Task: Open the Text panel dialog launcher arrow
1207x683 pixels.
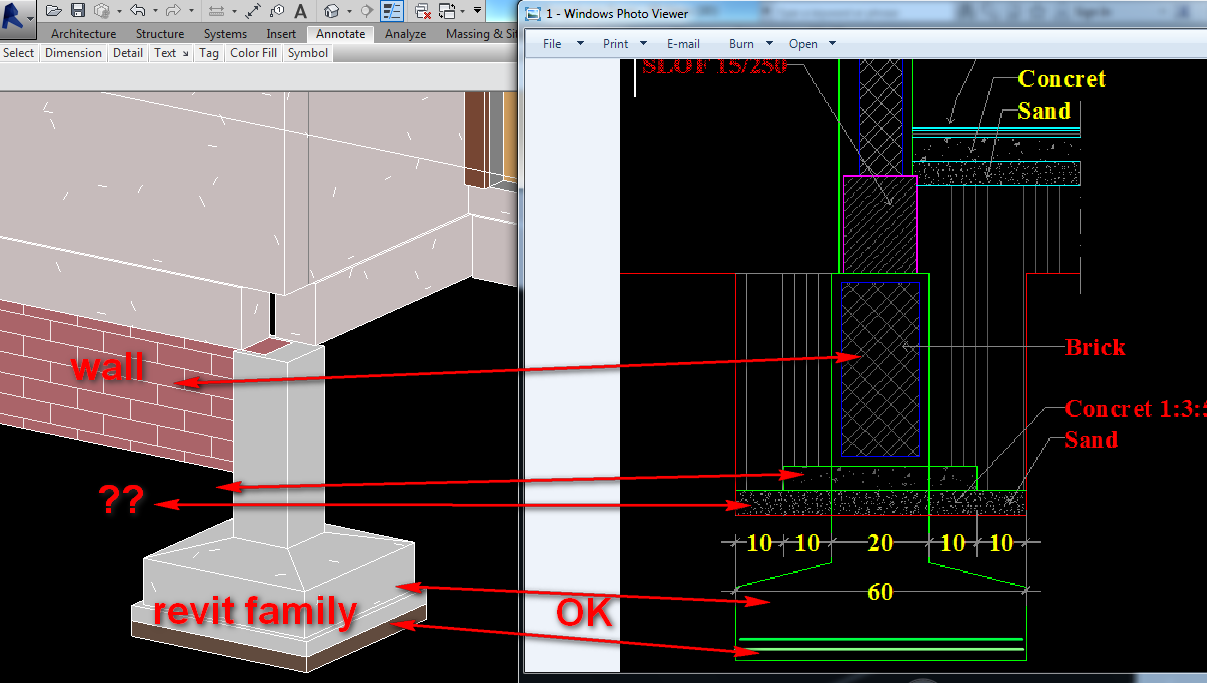Action: coord(186,54)
